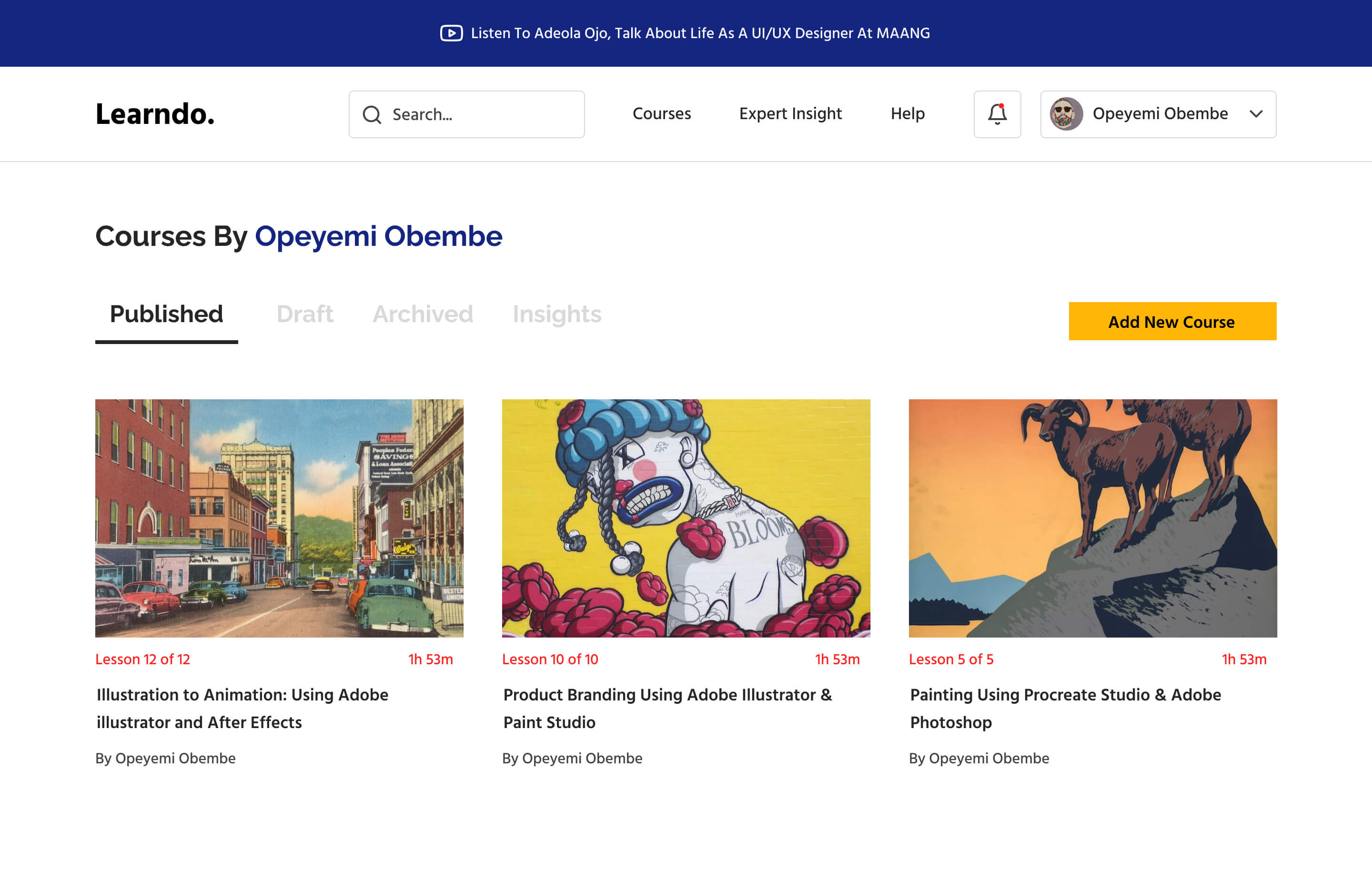Open the Help nav item
Screen dimensions: 1372x892
point(908,113)
